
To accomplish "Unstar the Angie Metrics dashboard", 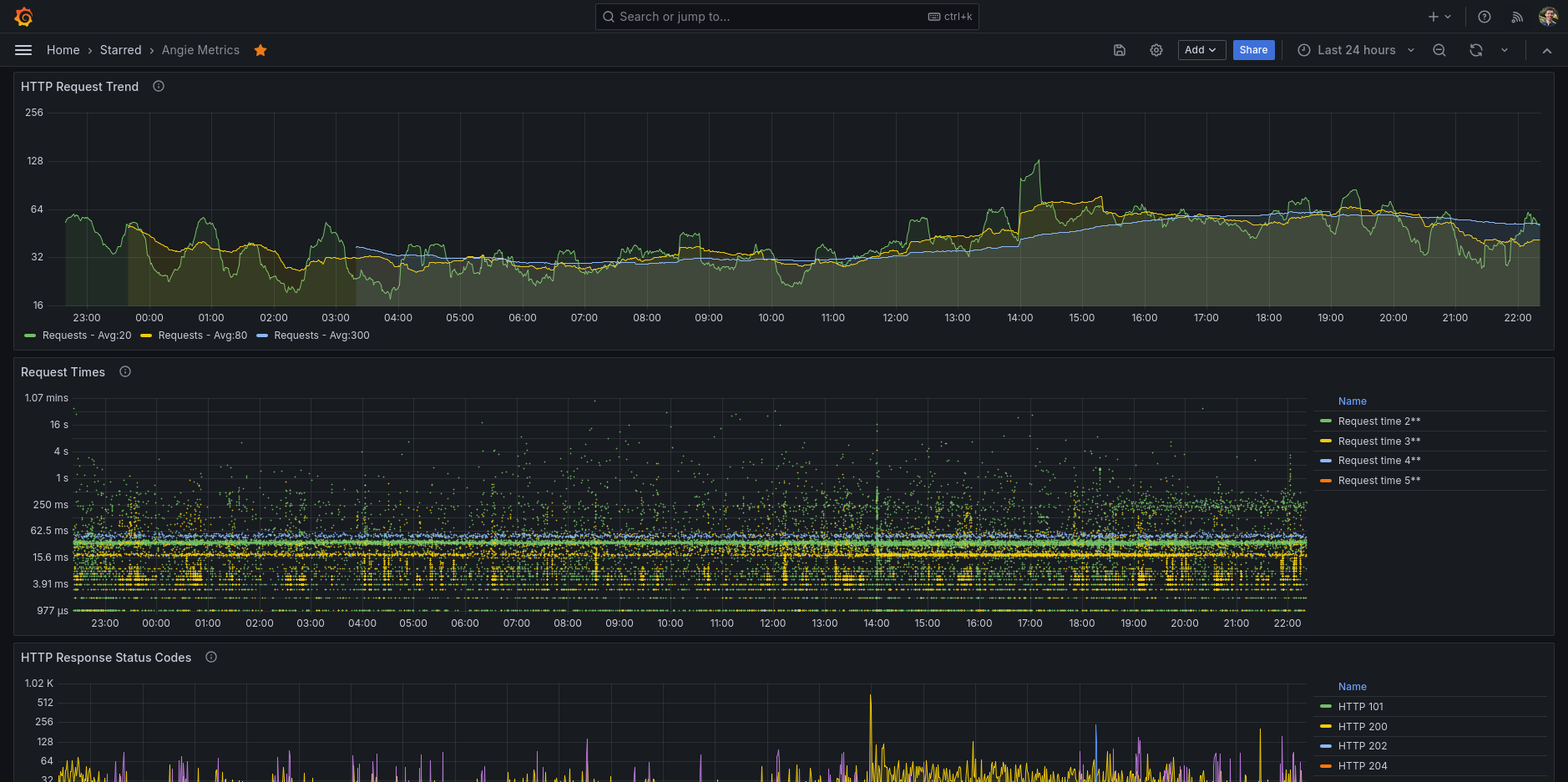I will (x=260, y=50).
